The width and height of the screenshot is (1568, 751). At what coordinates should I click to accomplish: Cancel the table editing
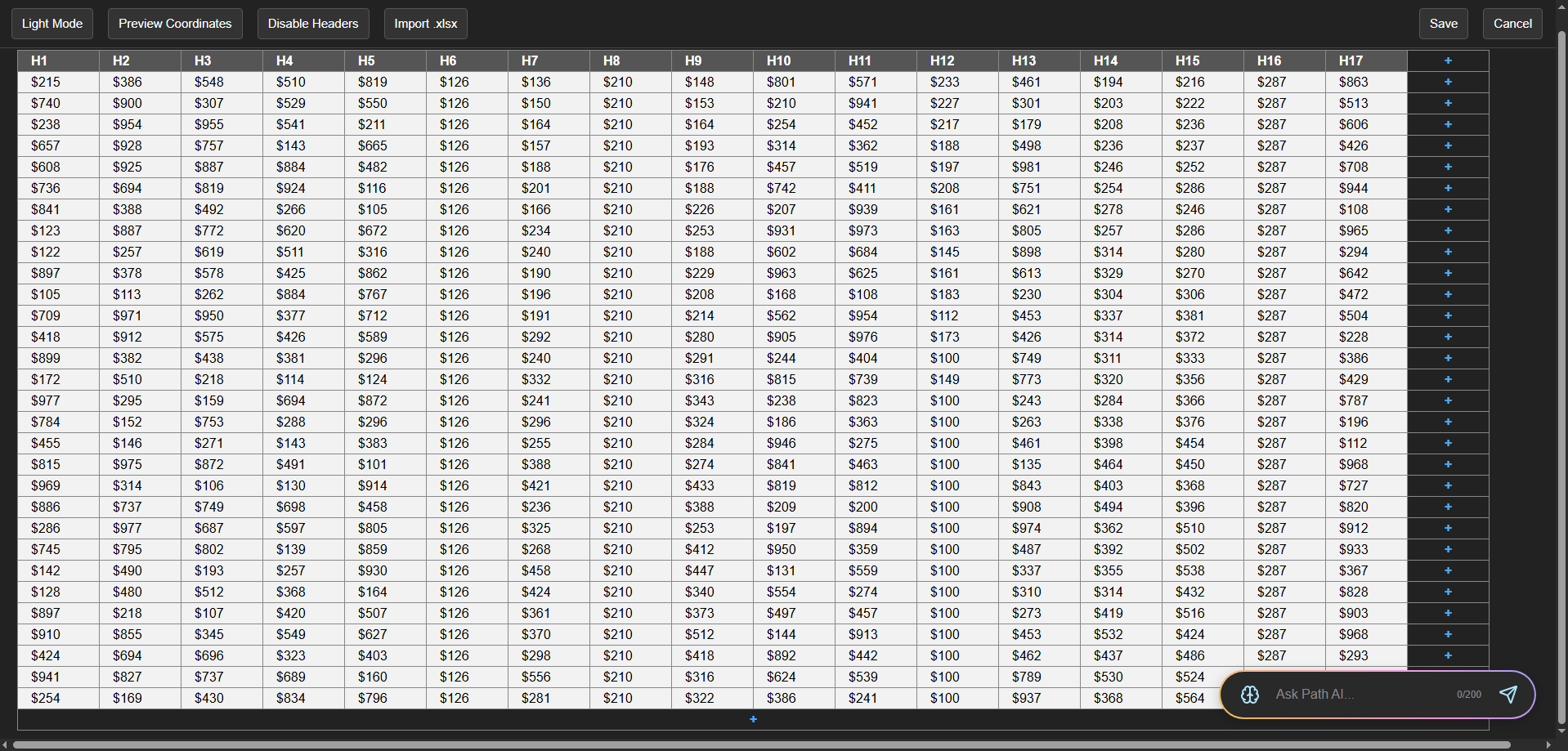(x=1513, y=24)
